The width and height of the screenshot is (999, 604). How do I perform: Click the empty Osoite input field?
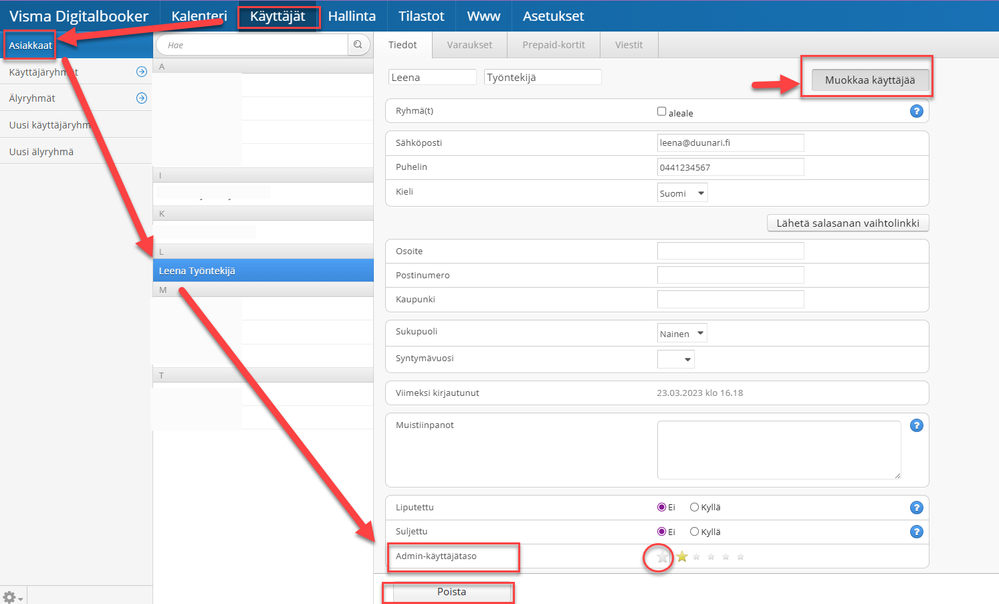pyautogui.click(x=730, y=251)
